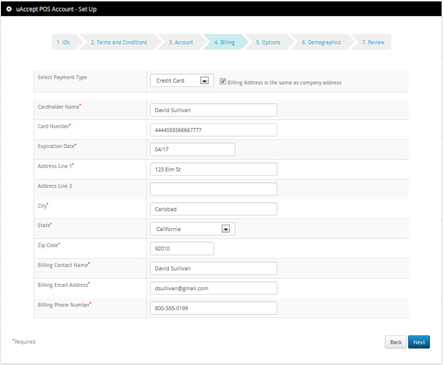This screenshot has width=443, height=365.
Task: Select the current 4. Billing step
Action: coord(225,42)
